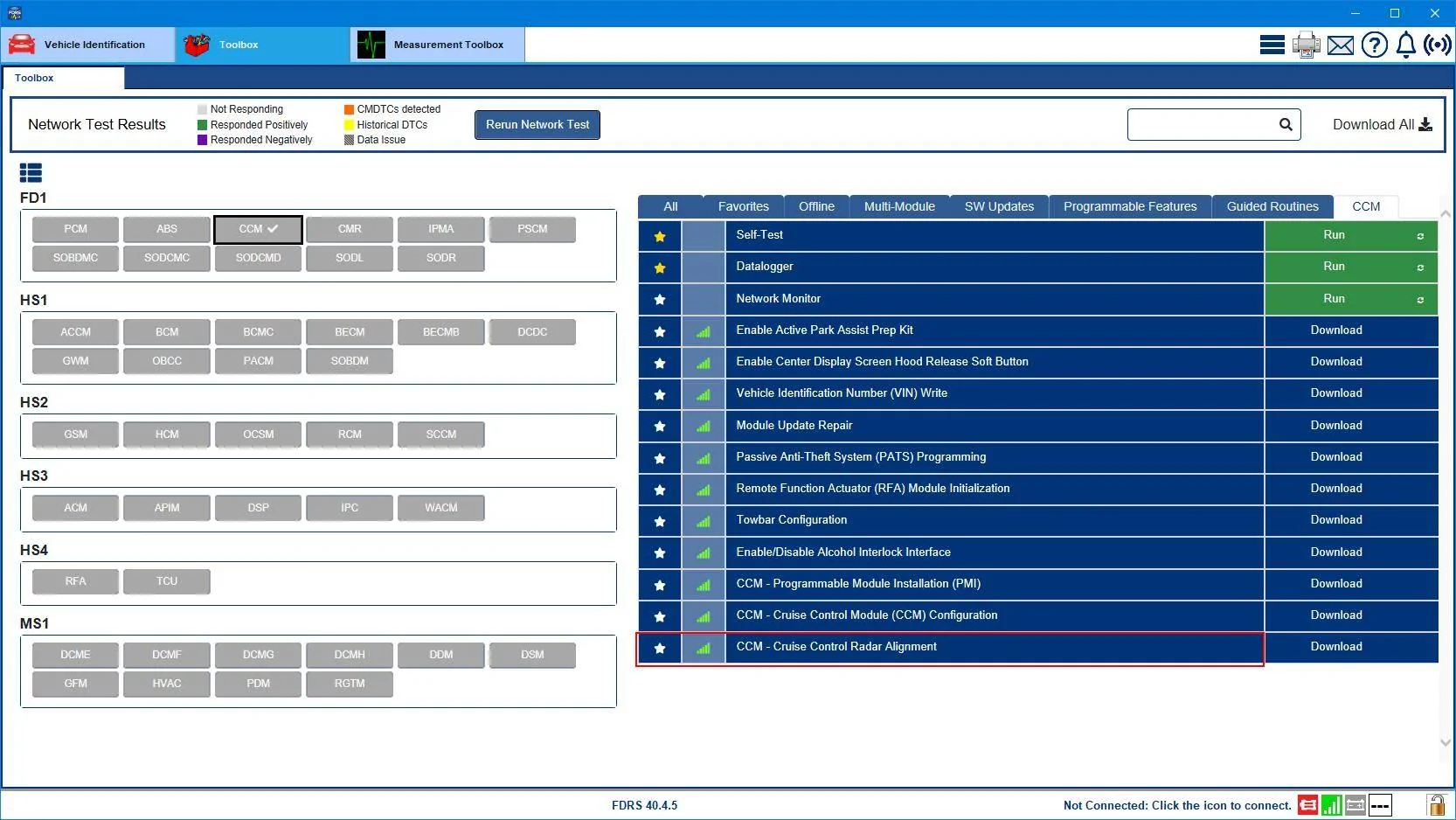Viewport: 1456px width, 820px height.
Task: Open the help question mark icon
Action: point(1374,45)
